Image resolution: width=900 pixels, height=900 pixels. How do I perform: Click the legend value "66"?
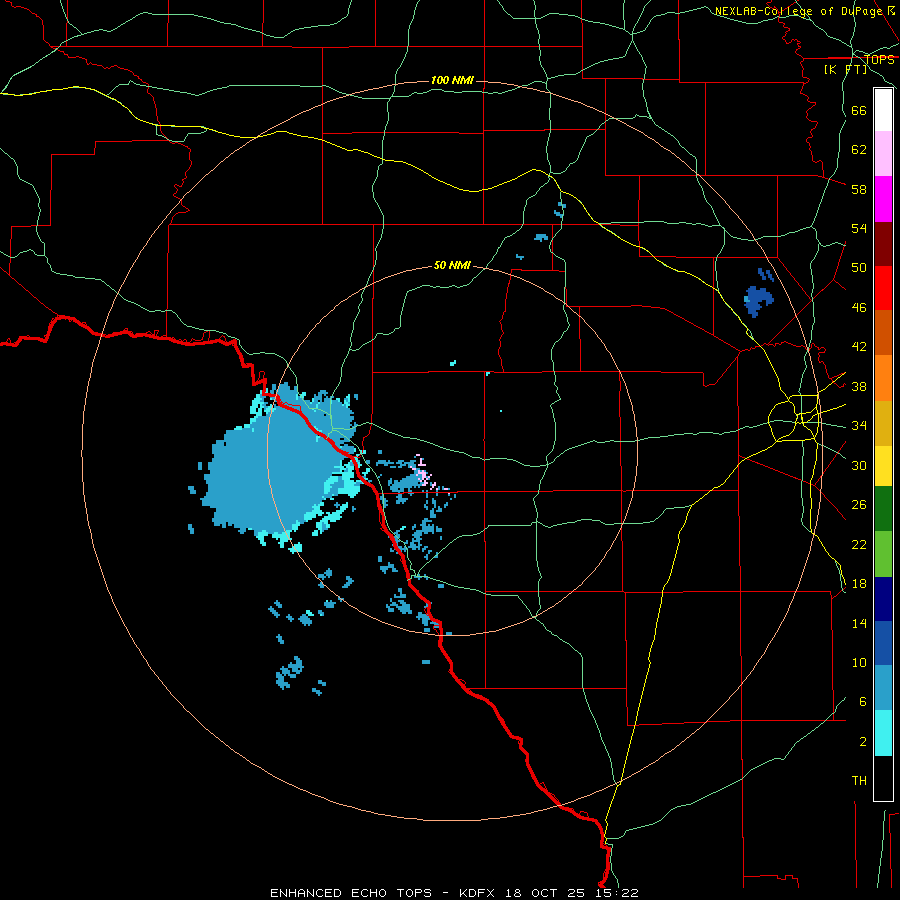859,110
